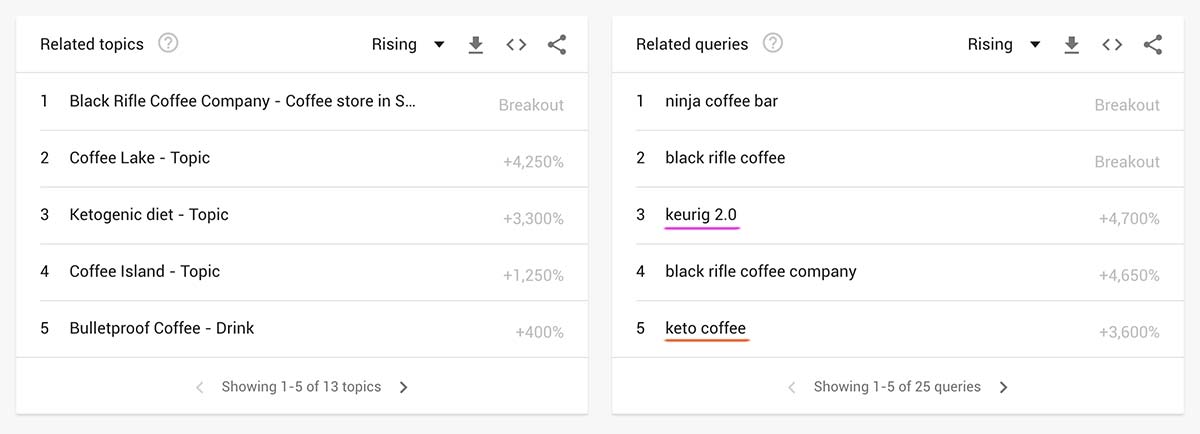The width and height of the screenshot is (1200, 434).
Task: Click the Related topics heading
Action: pos(92,44)
